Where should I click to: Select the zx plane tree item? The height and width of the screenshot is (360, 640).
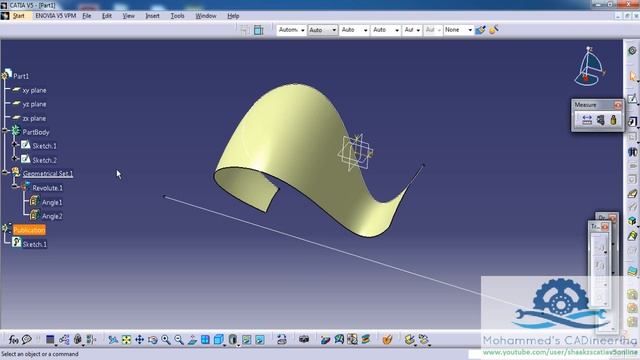coord(34,118)
